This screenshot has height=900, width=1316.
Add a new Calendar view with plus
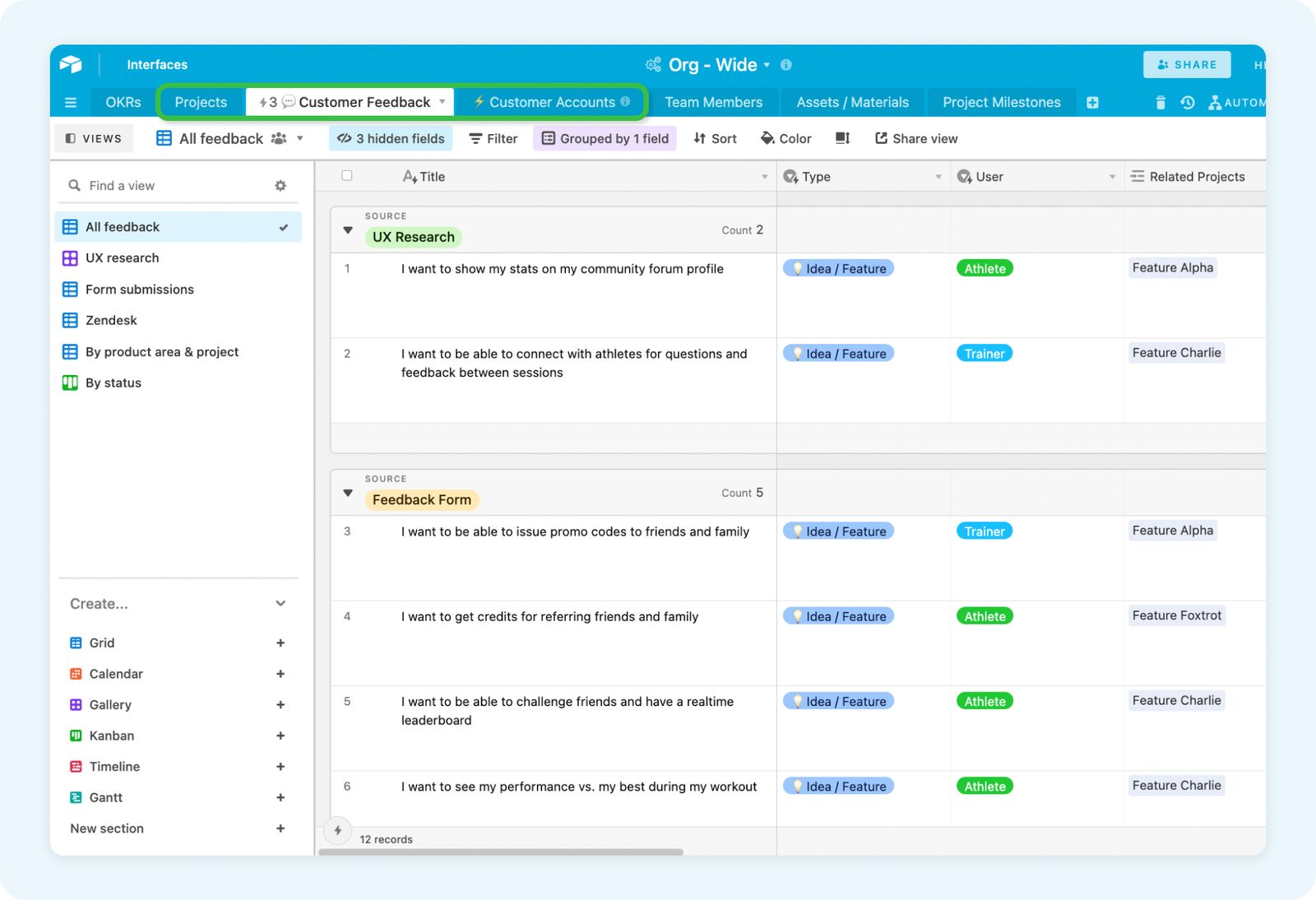pyautogui.click(x=280, y=674)
